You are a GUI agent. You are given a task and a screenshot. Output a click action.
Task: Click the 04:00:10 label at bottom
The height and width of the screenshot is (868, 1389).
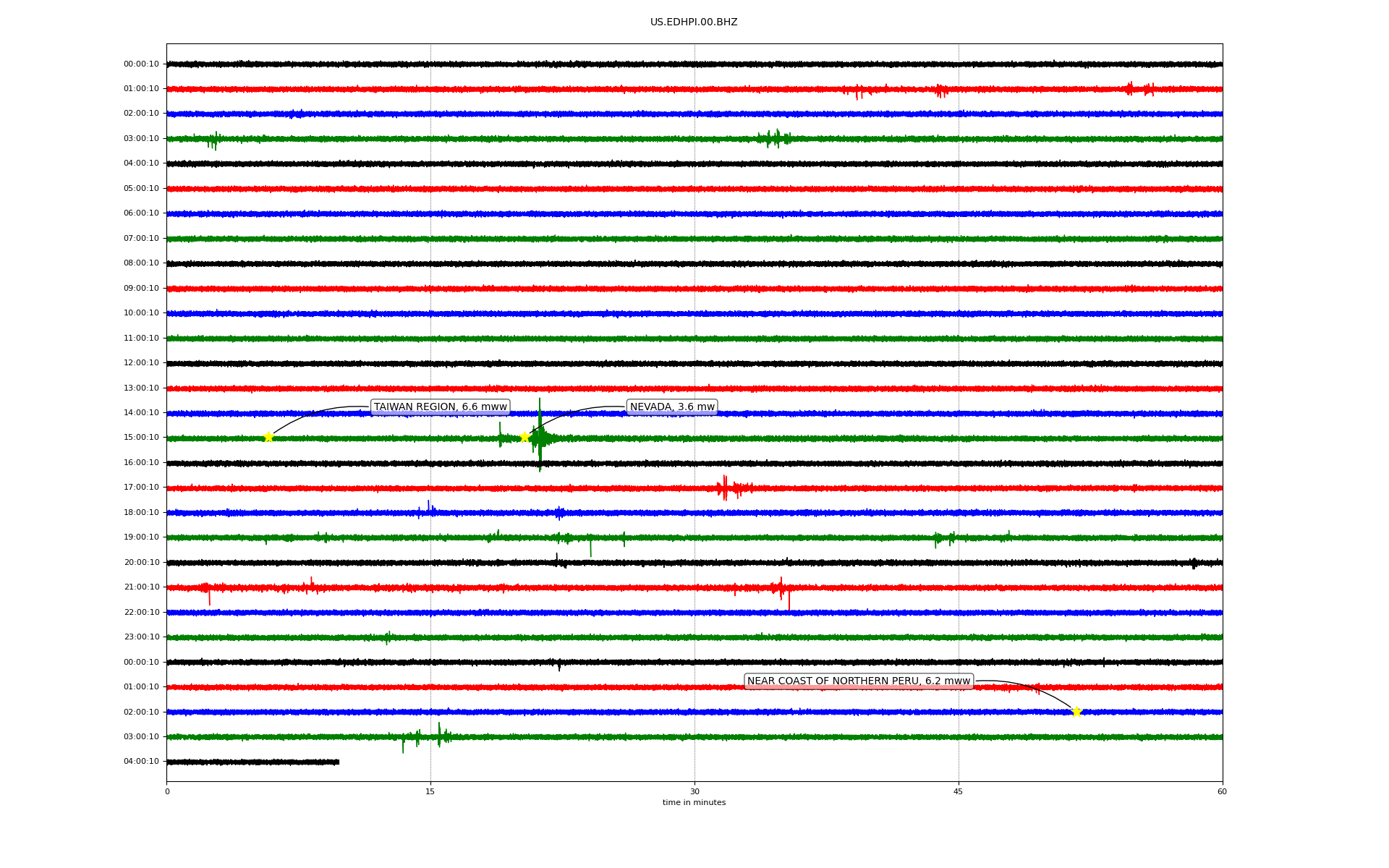141,762
